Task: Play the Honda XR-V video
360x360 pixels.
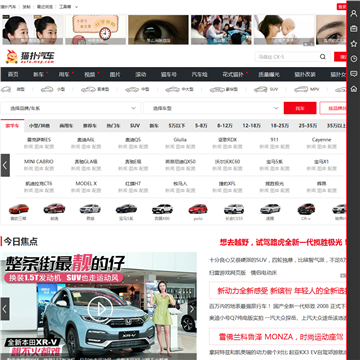Action: coord(100,309)
